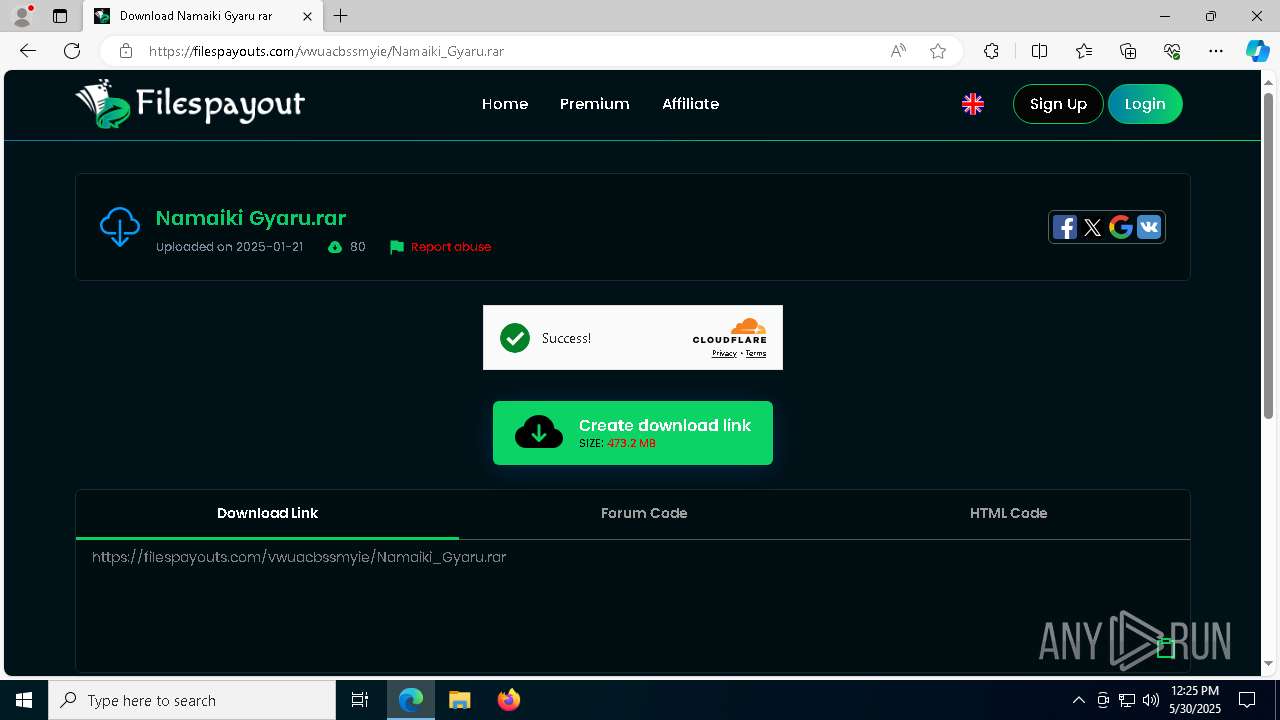Share file on Facebook icon
The width and height of the screenshot is (1280, 720).
coord(1065,227)
